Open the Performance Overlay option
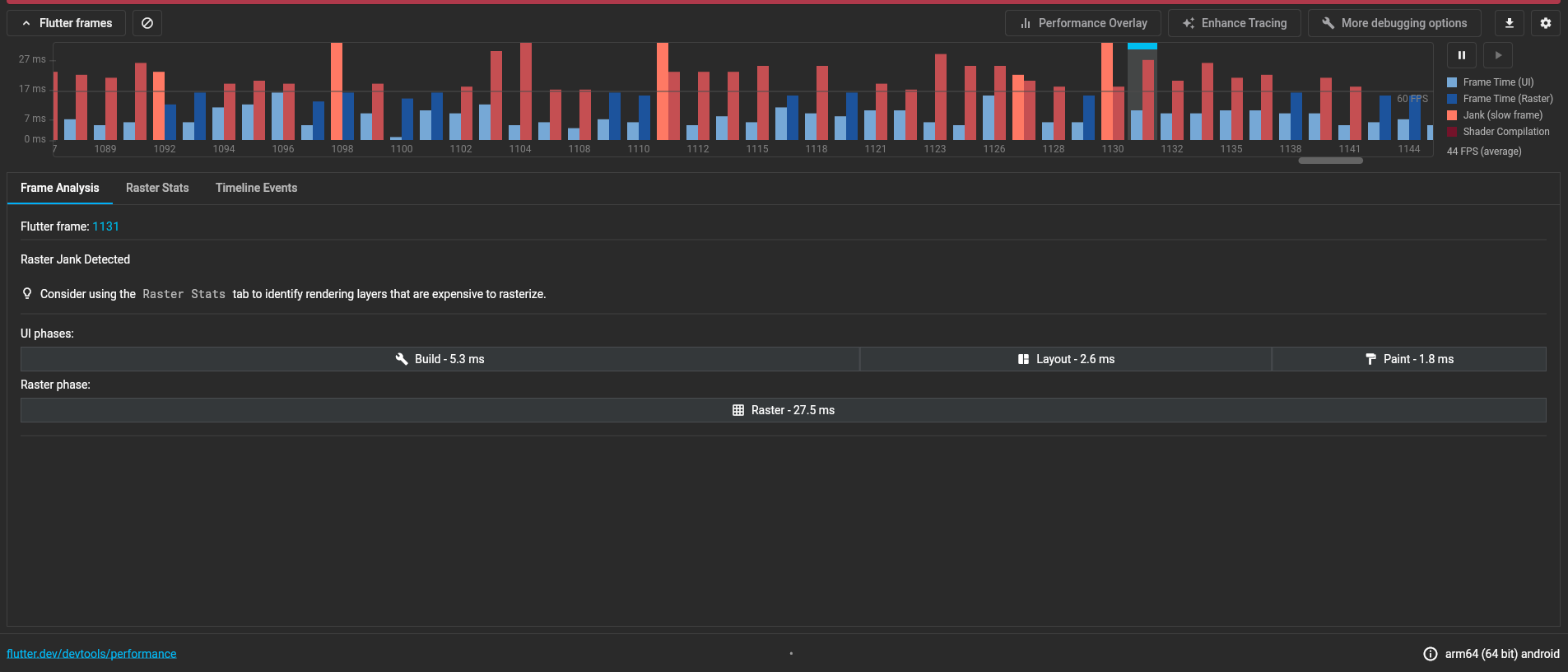Screen dimensions: 1568x672 pos(1082,23)
